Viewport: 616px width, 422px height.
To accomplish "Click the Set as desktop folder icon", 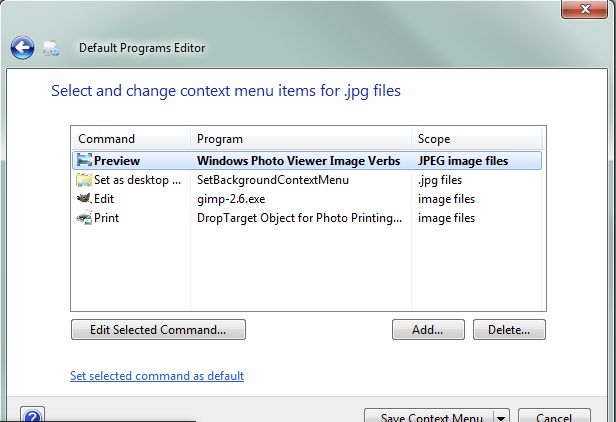I will click(84, 180).
